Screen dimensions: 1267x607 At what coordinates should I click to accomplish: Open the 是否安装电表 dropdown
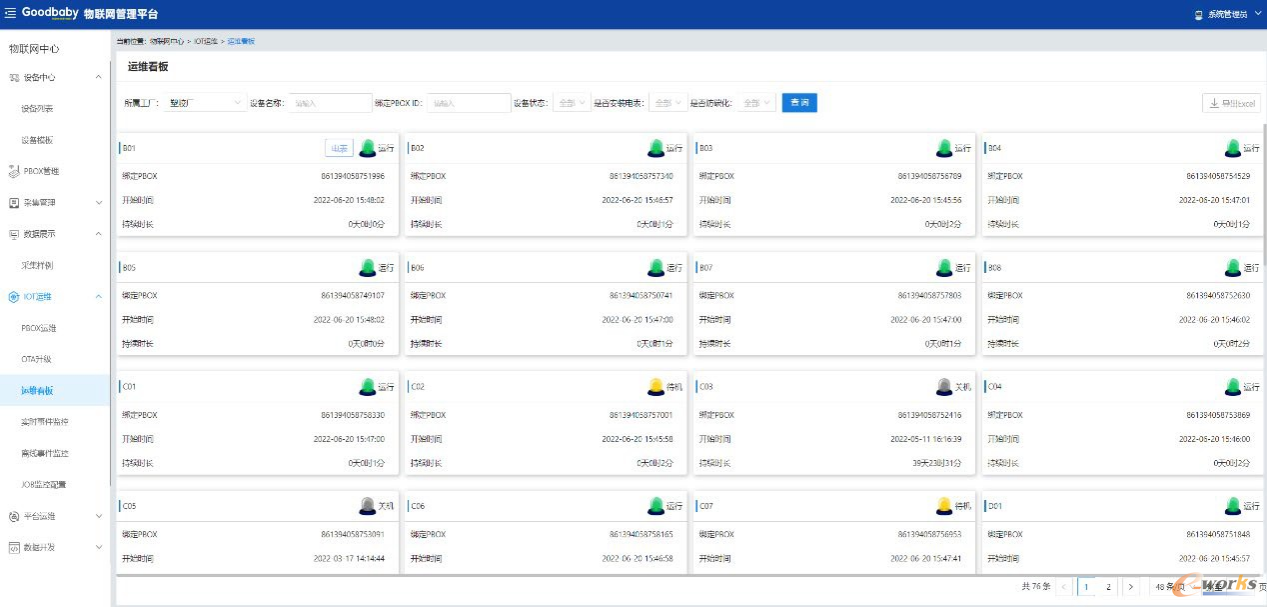[x=668, y=103]
